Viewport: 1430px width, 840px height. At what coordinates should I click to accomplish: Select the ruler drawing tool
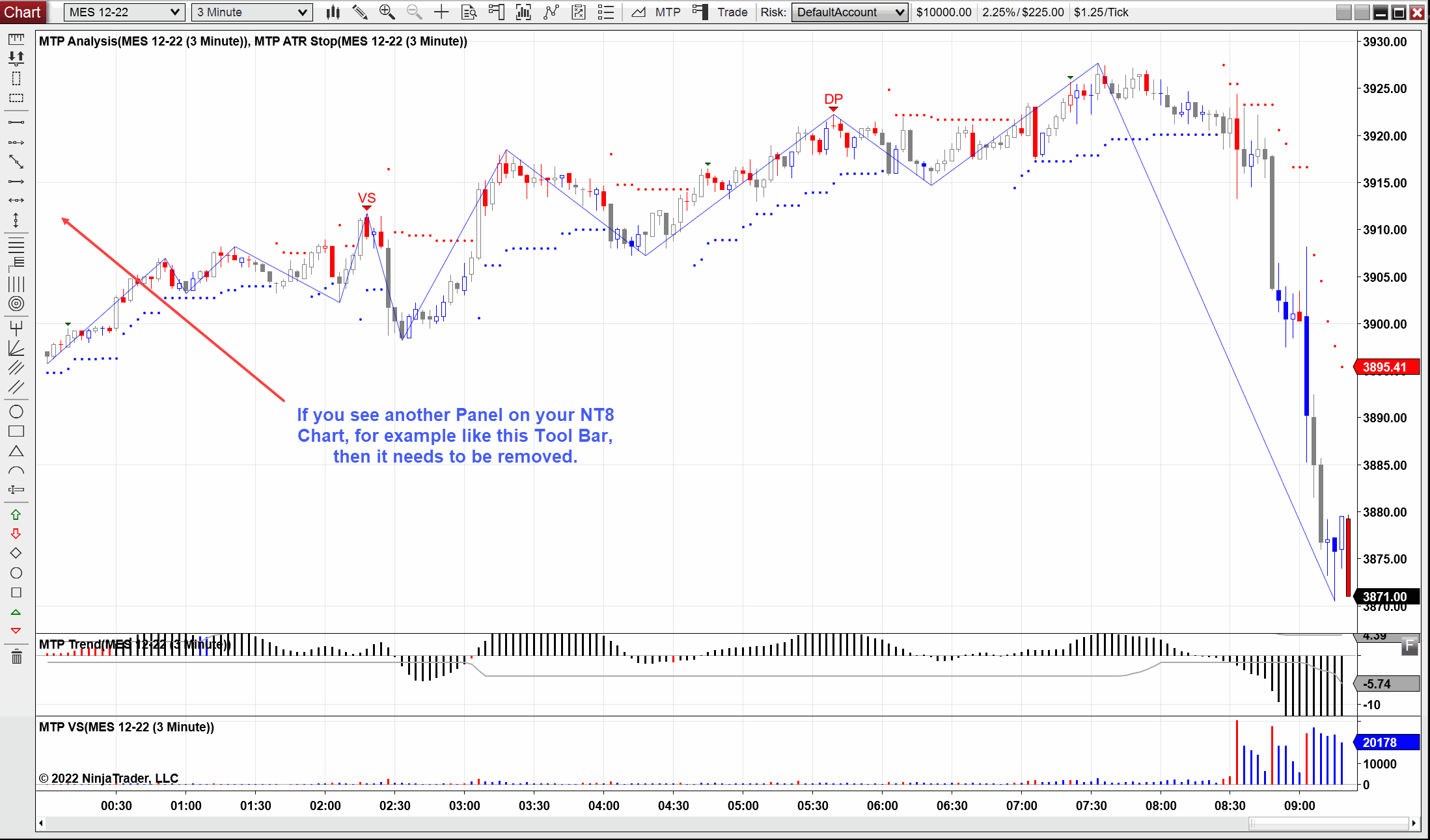pos(16,39)
